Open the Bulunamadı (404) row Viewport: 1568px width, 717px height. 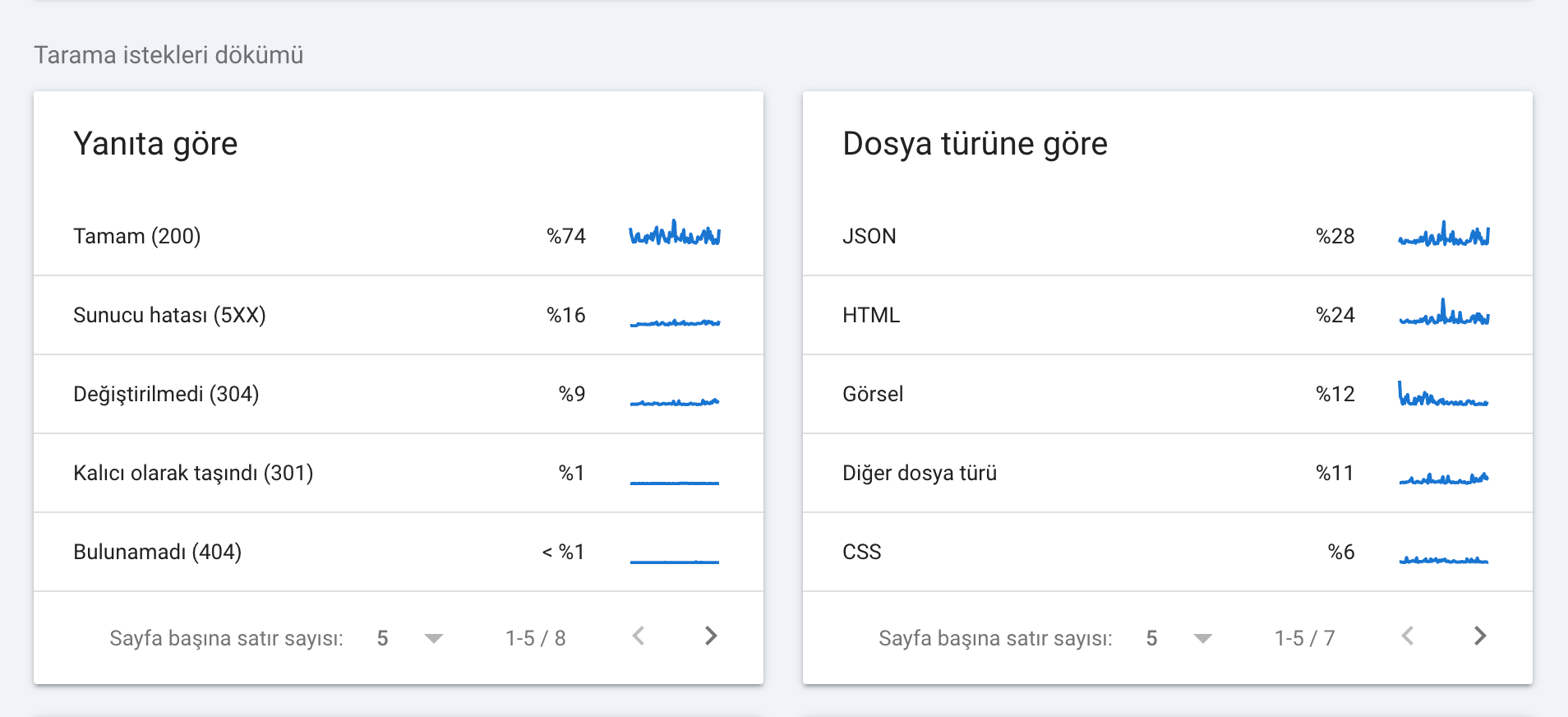coord(399,552)
